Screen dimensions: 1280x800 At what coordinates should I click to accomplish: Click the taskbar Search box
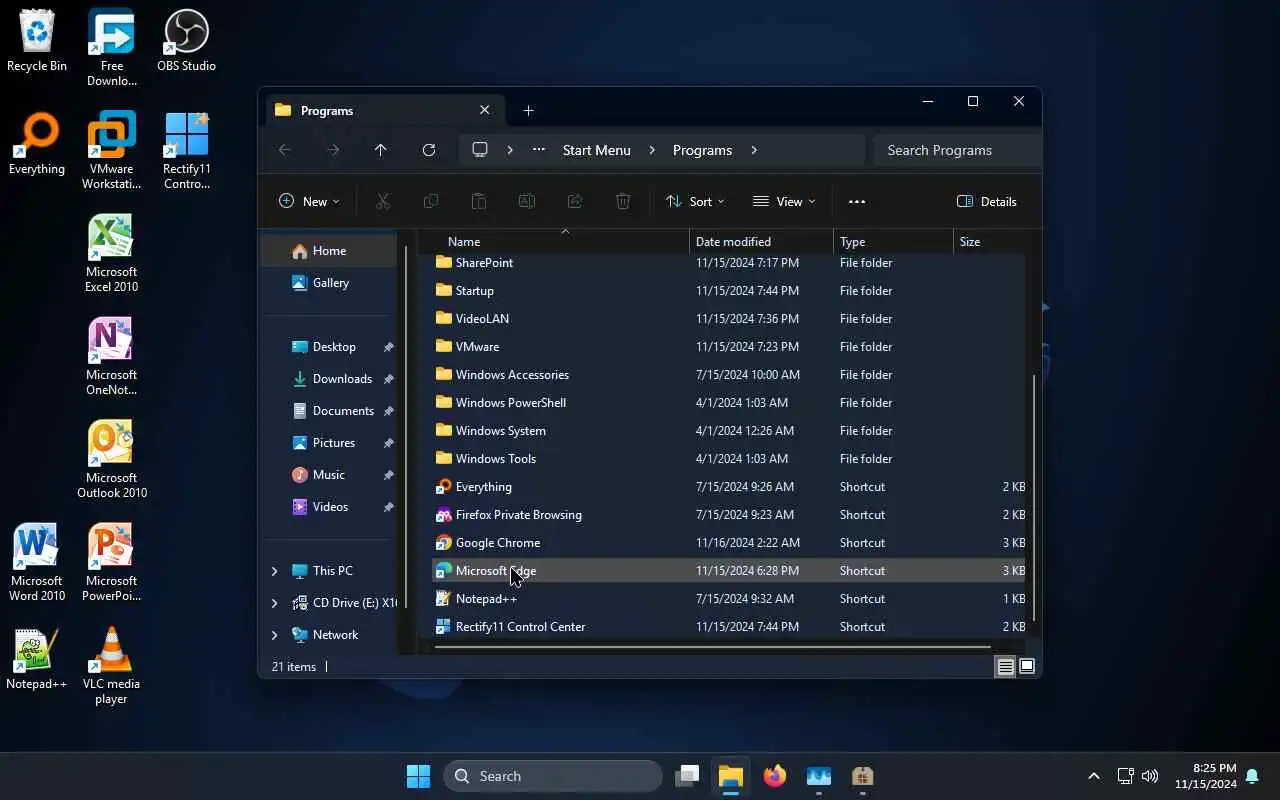[x=553, y=776]
